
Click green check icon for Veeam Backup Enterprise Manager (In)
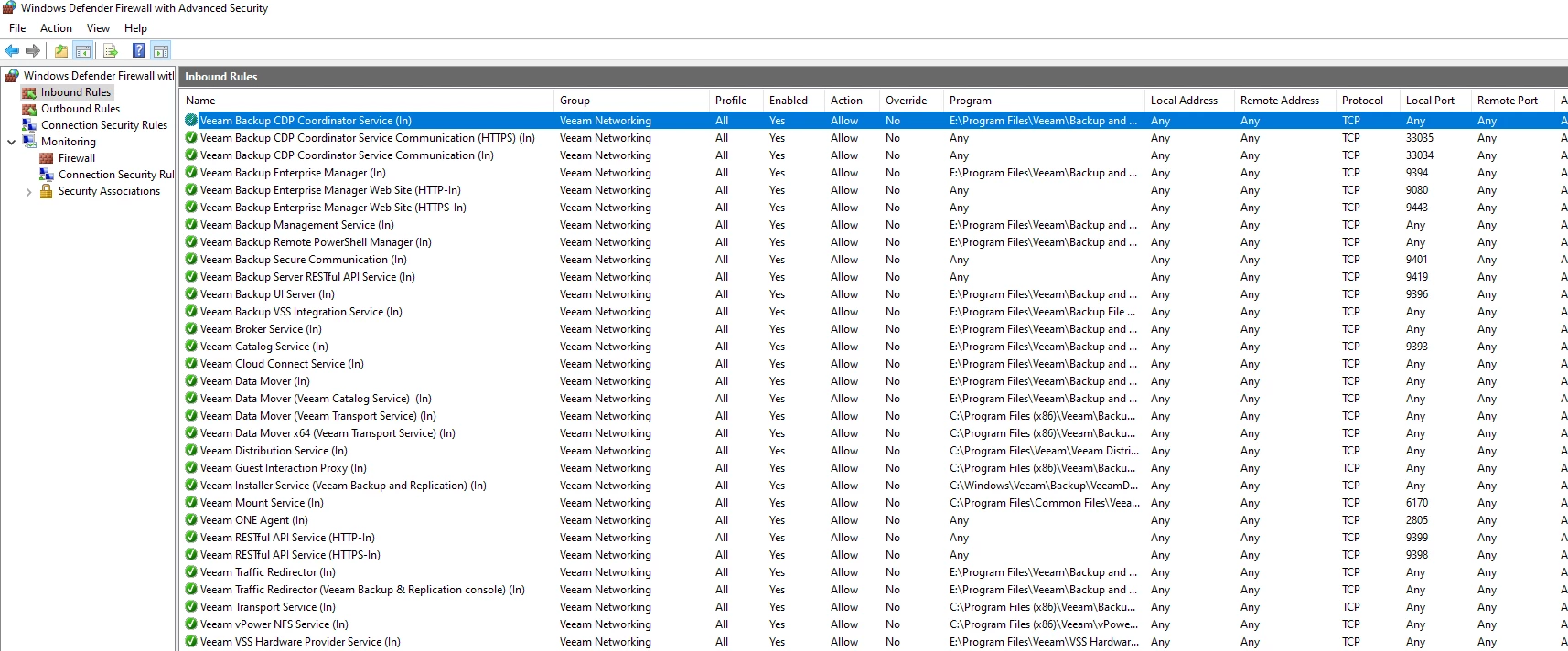click(191, 173)
